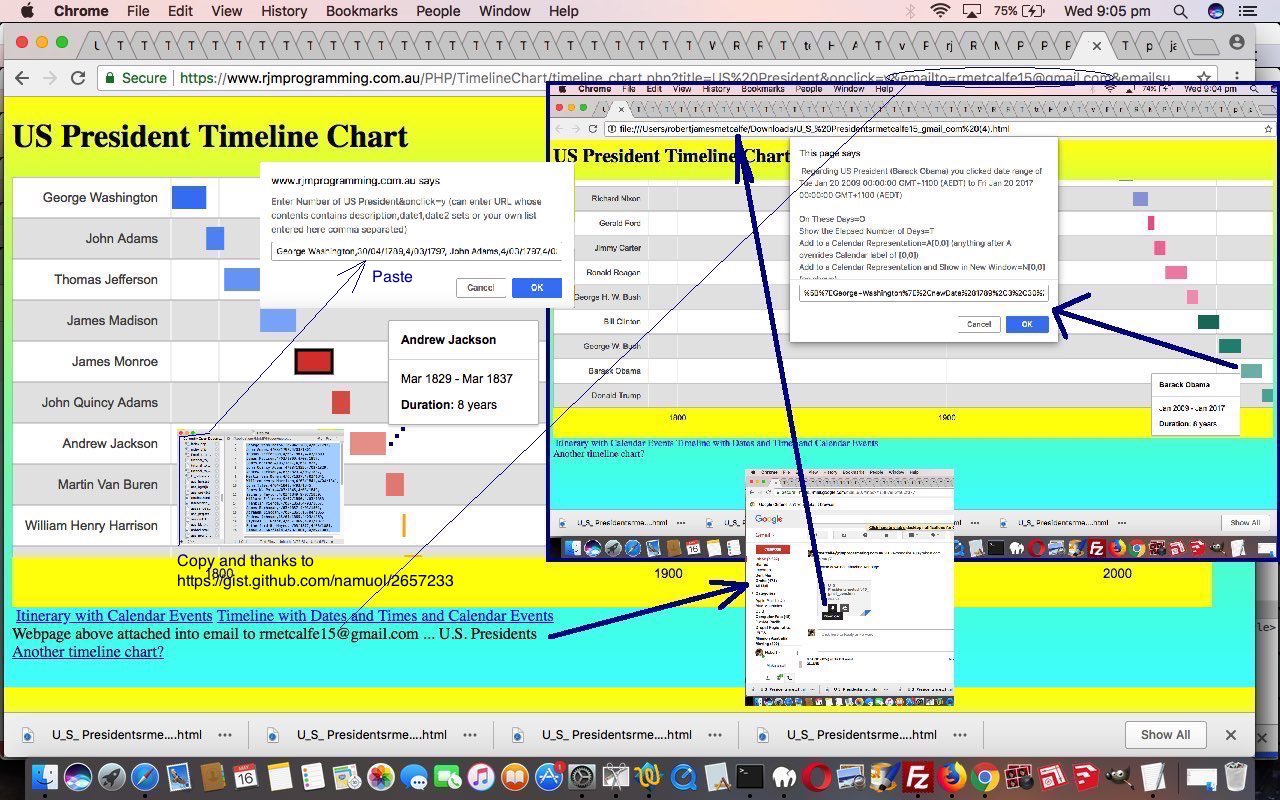The image size is (1280, 800).
Task: Open the Trash in the Dock
Action: [1236, 776]
